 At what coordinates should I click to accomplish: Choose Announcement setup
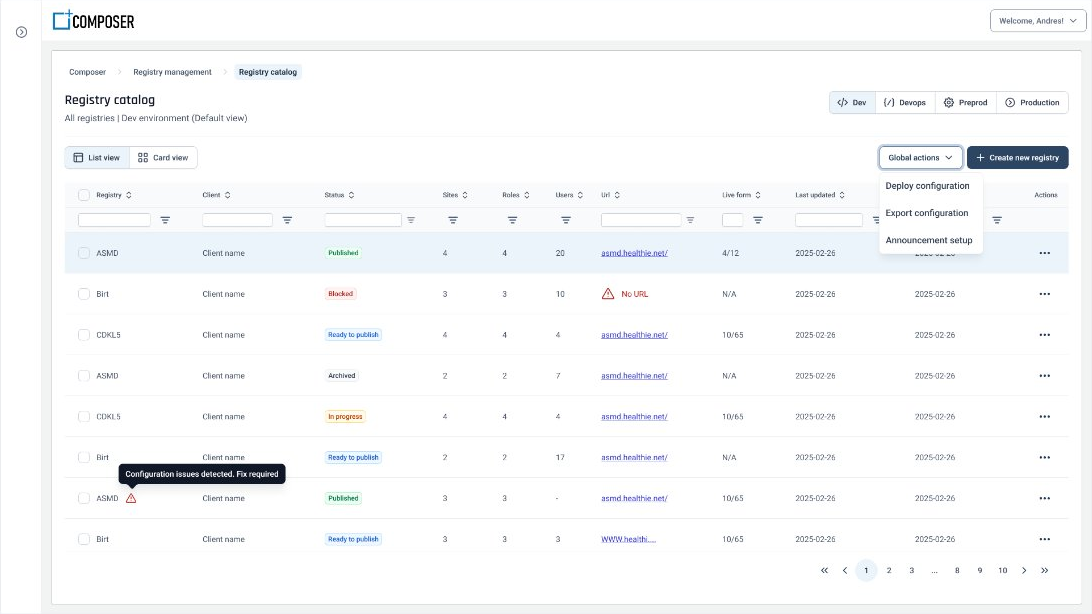[x=928, y=240]
